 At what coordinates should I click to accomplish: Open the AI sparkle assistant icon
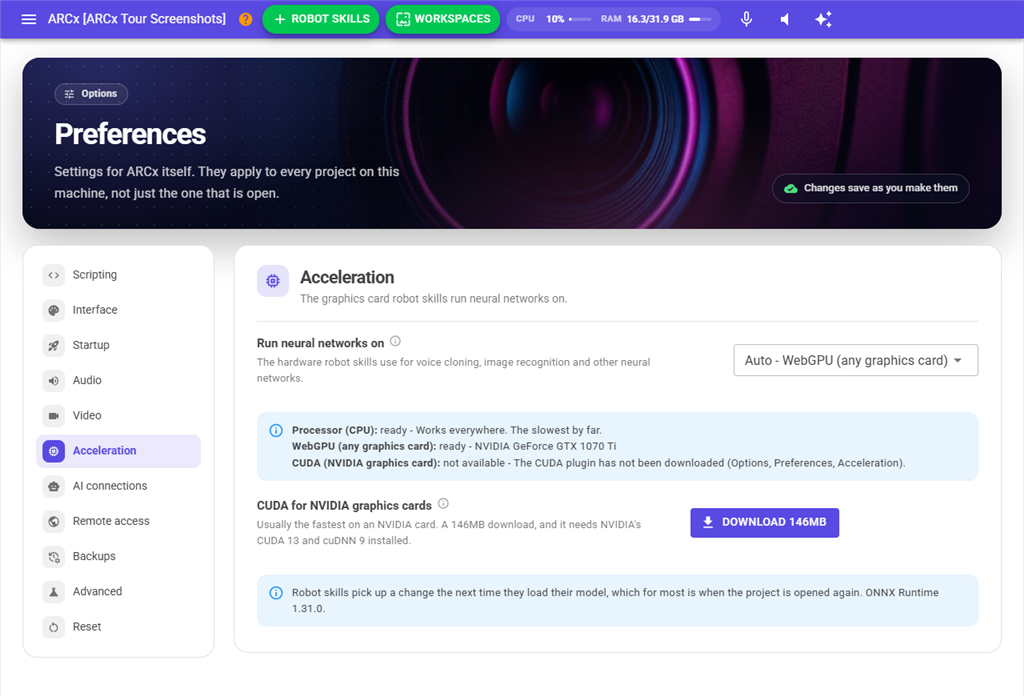pyautogui.click(x=823, y=19)
